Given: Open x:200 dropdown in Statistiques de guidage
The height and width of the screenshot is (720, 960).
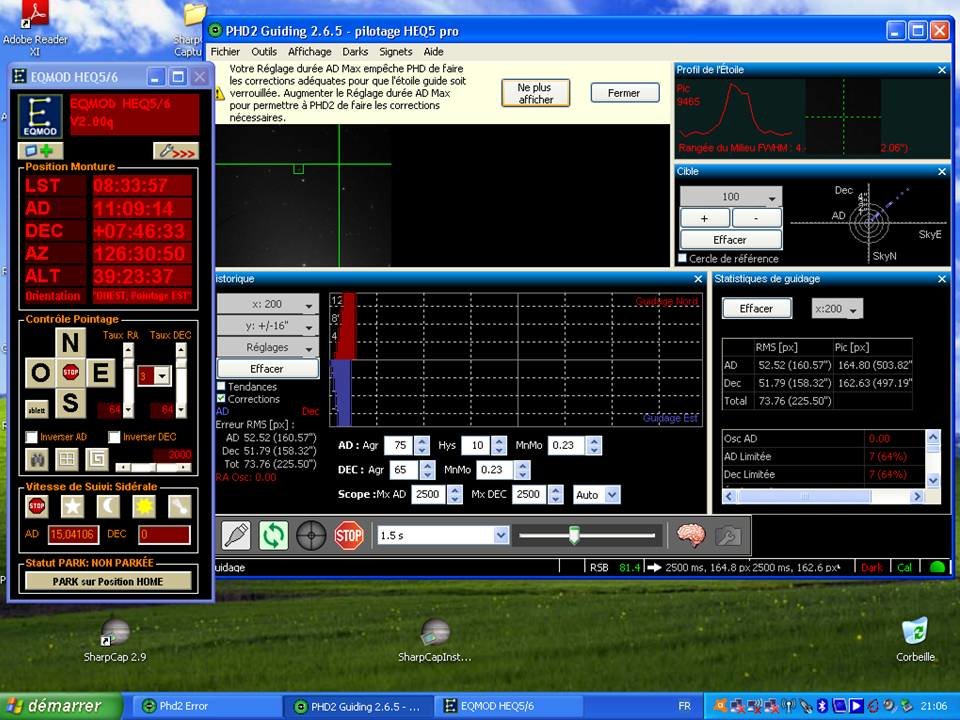Looking at the screenshot, I should tap(837, 309).
